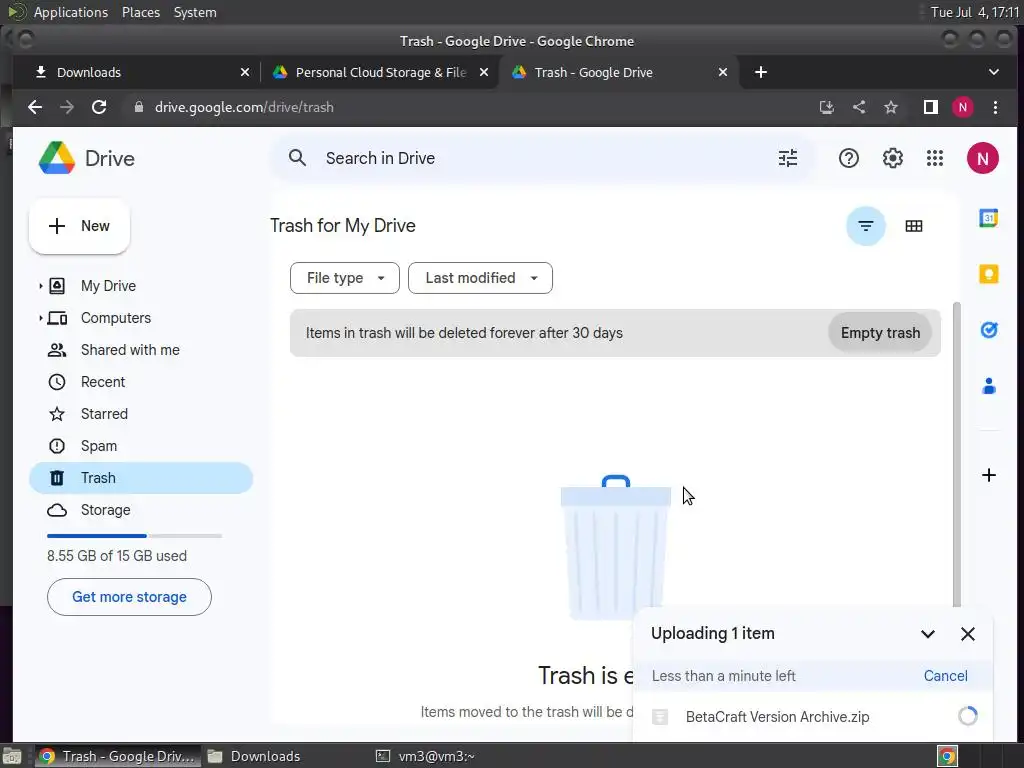The image size is (1024, 768).
Task: Click the upload progress spinner
Action: tap(967, 716)
